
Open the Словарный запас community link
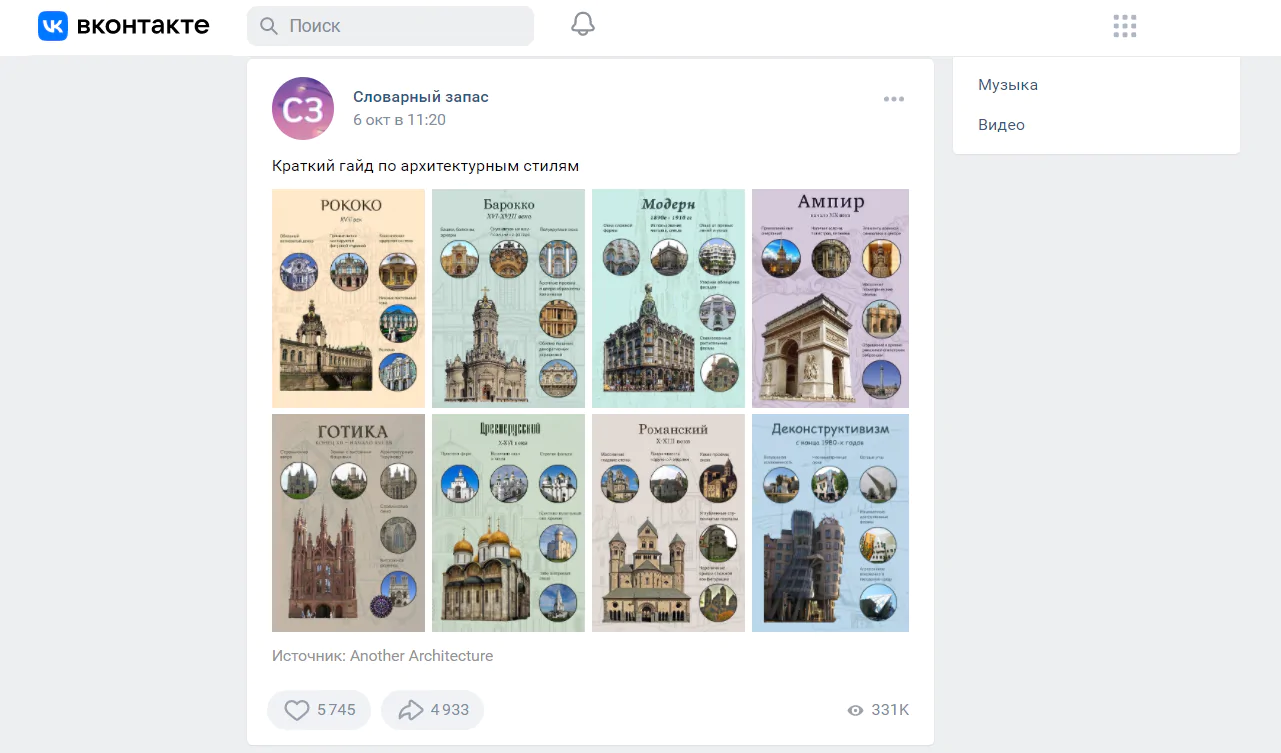tap(420, 97)
